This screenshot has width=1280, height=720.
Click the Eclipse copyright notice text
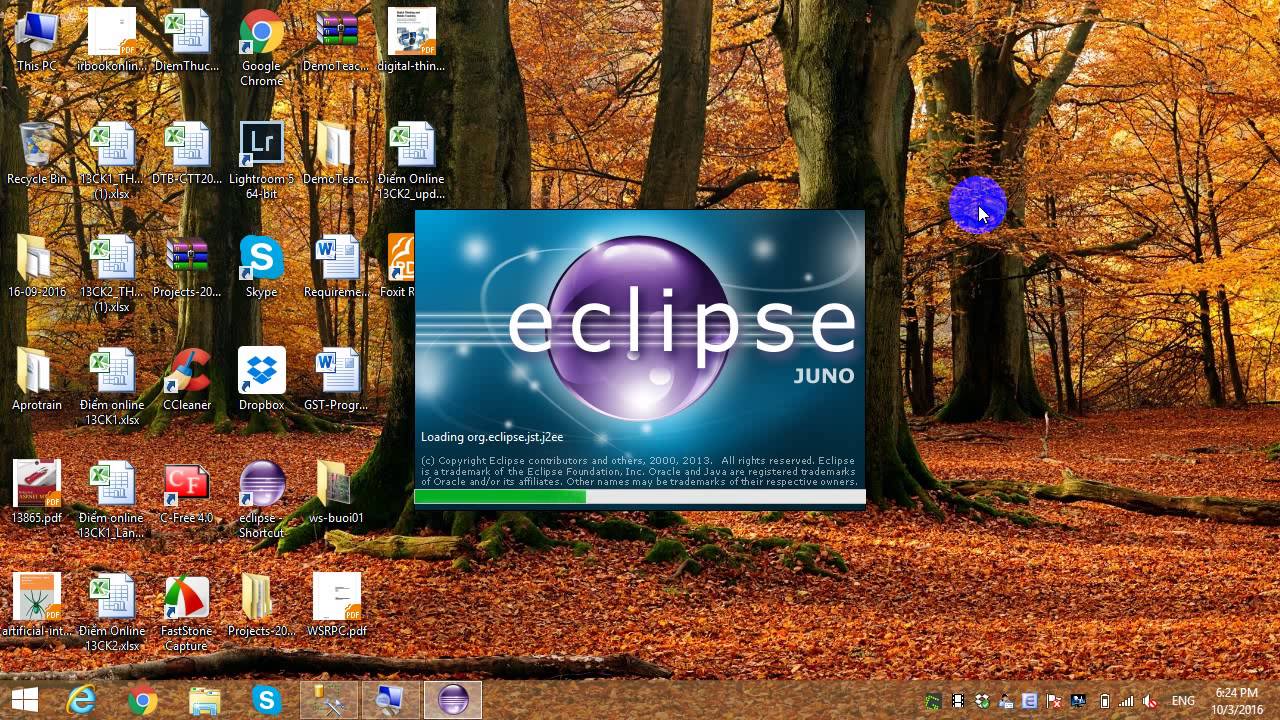click(639, 471)
